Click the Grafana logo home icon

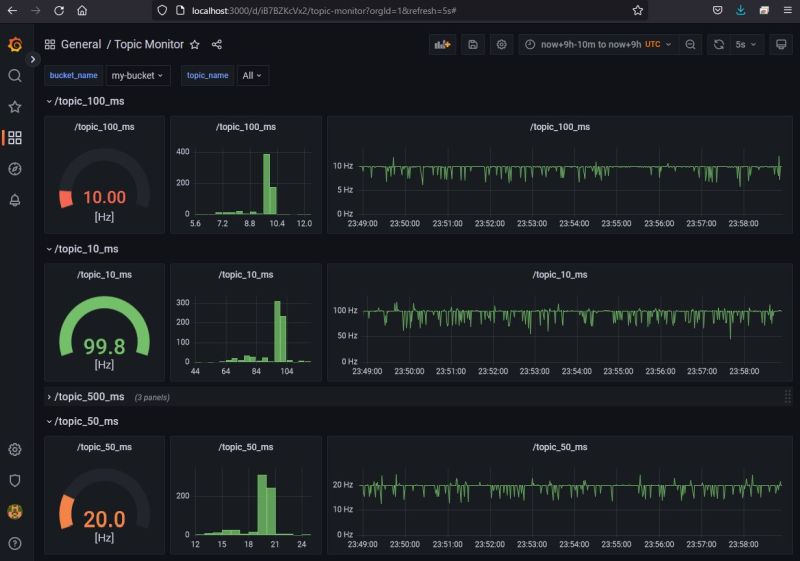[x=15, y=45]
